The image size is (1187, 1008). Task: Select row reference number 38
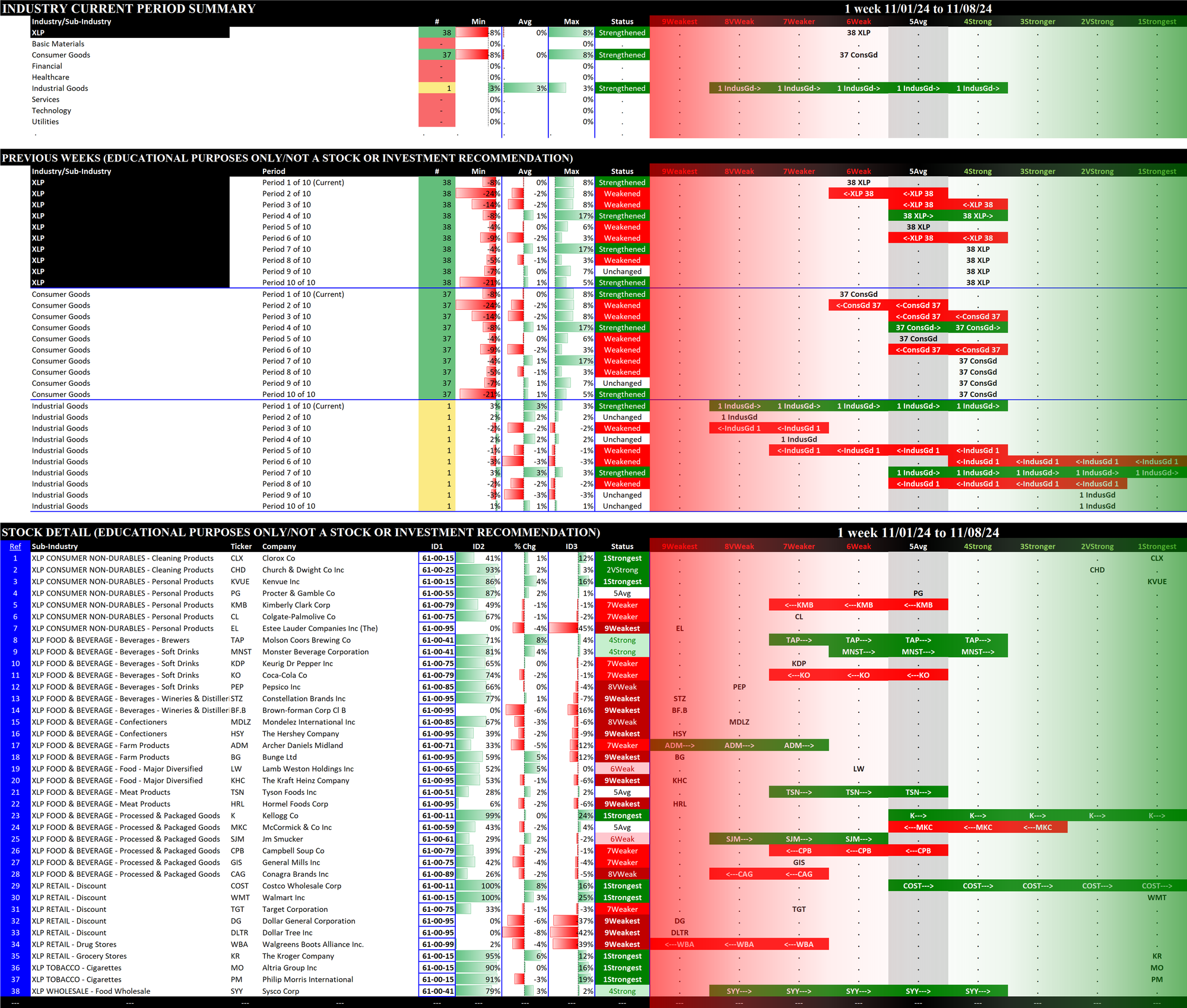[15, 991]
